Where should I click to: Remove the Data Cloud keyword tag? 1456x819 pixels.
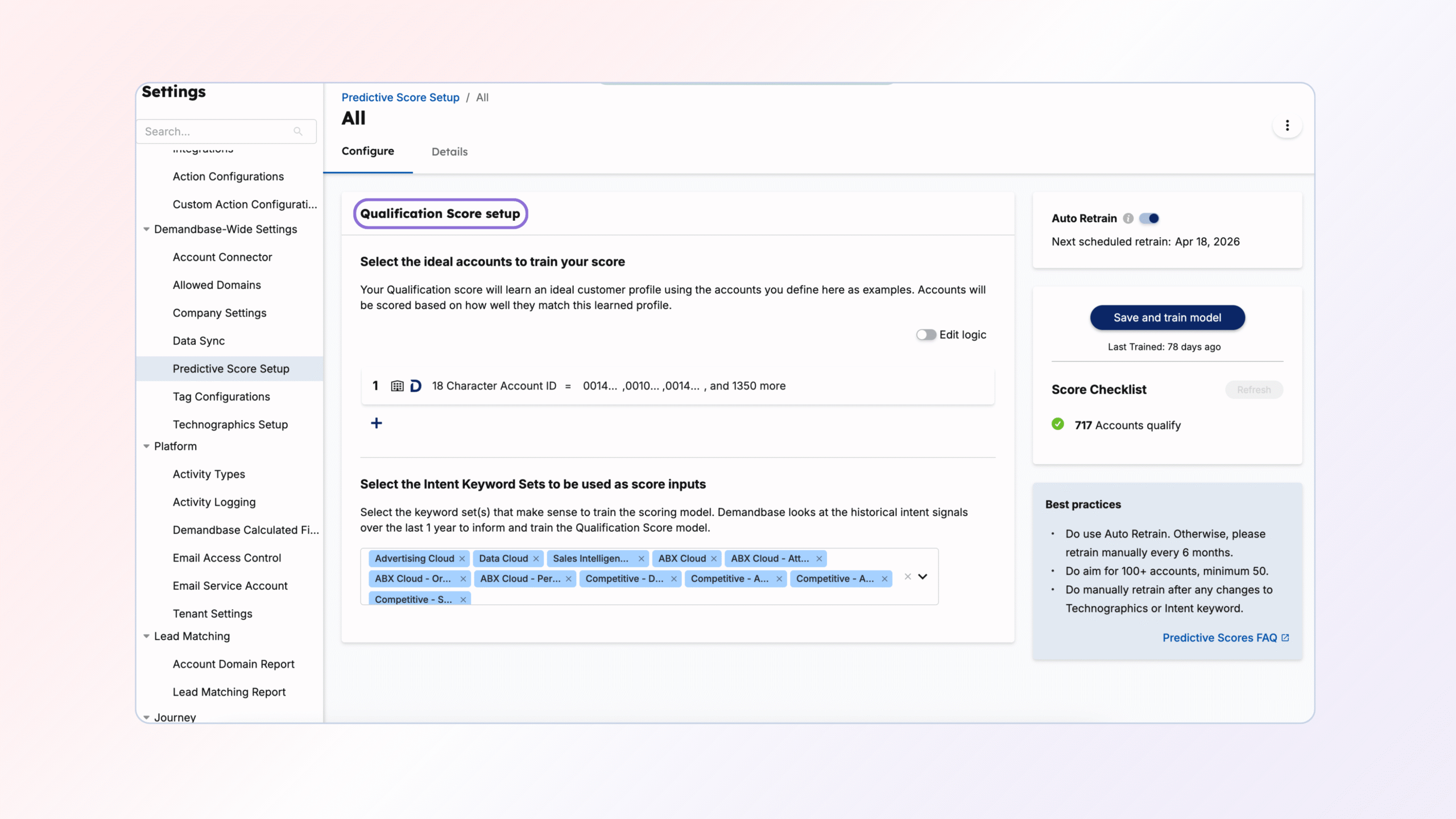[536, 559]
